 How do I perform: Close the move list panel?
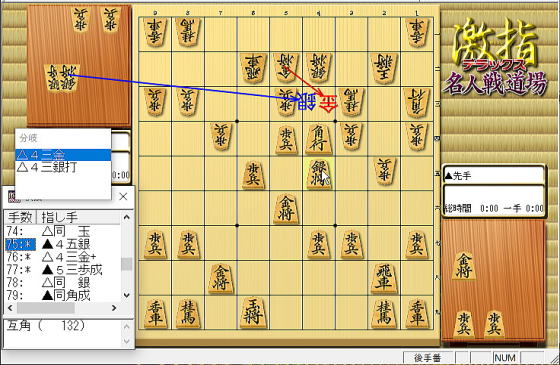coord(123,196)
